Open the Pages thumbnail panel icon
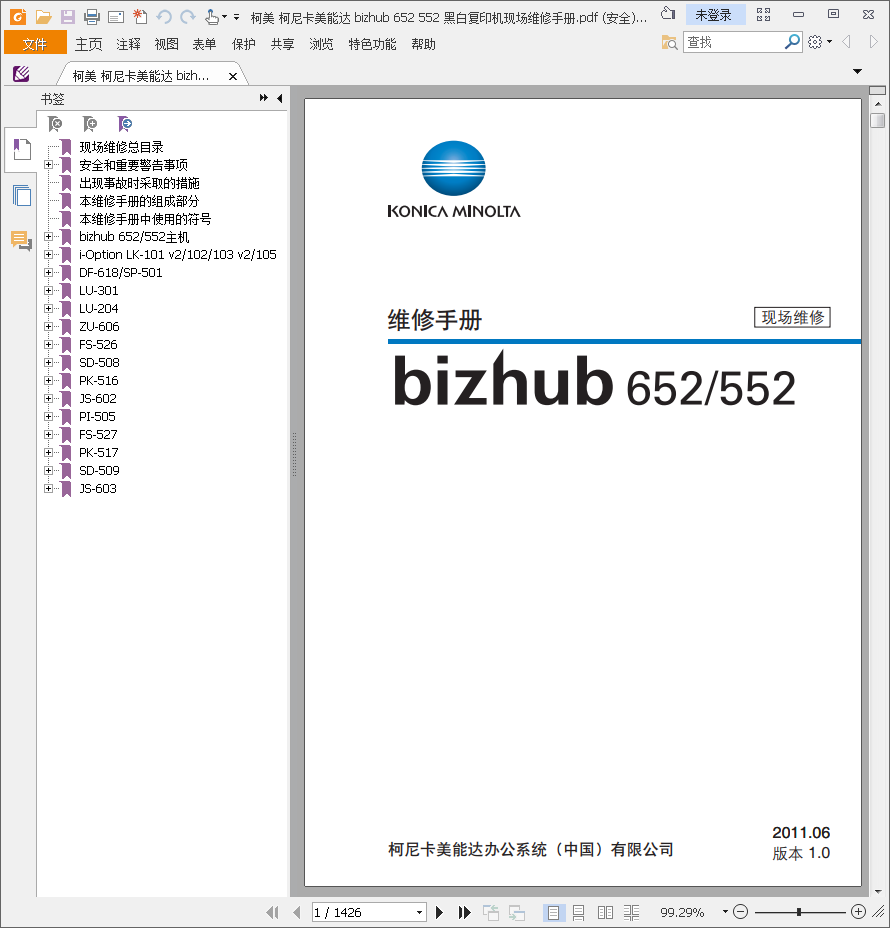890x928 pixels. point(22,195)
